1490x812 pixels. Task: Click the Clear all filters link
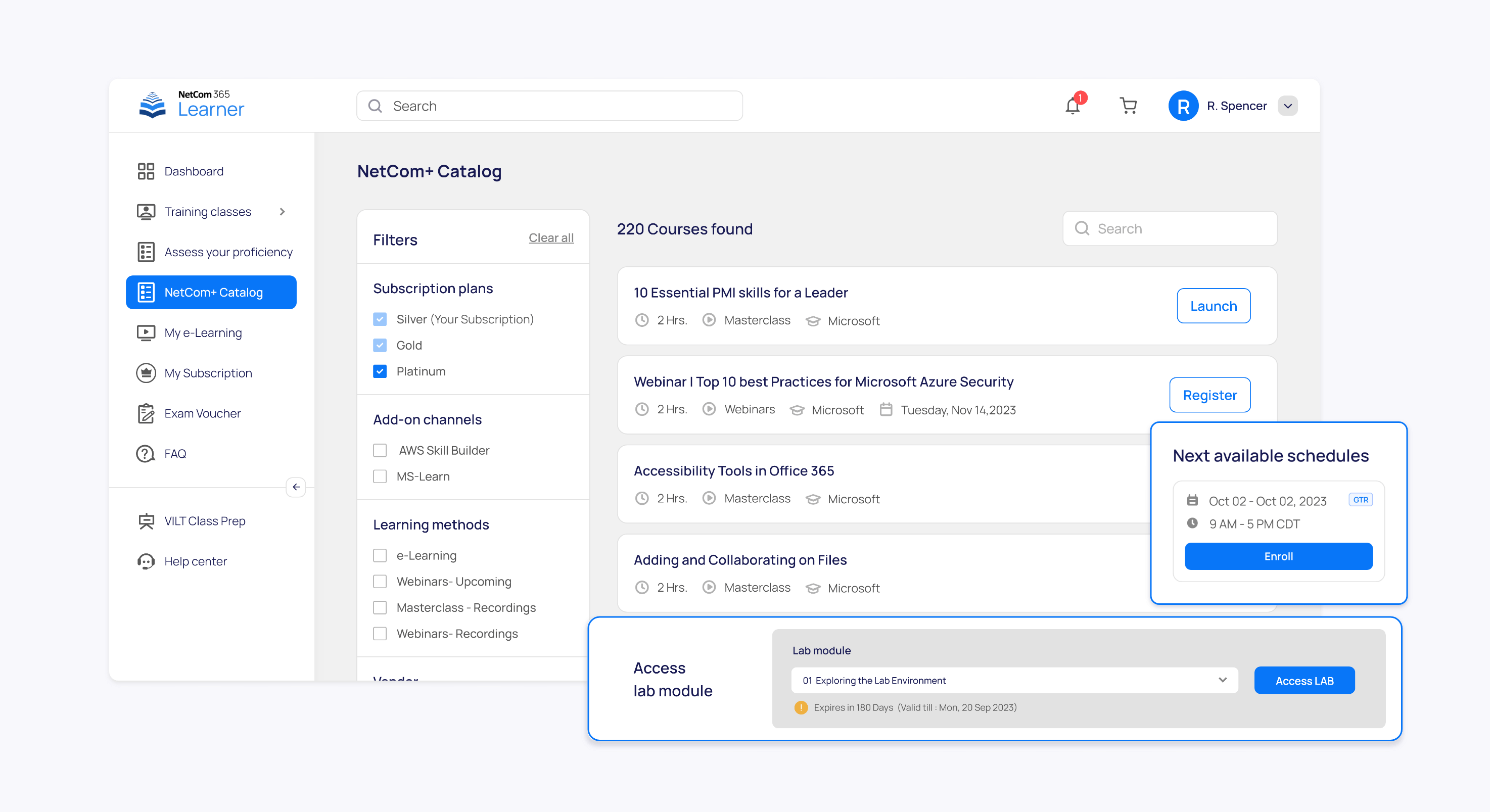pos(550,237)
